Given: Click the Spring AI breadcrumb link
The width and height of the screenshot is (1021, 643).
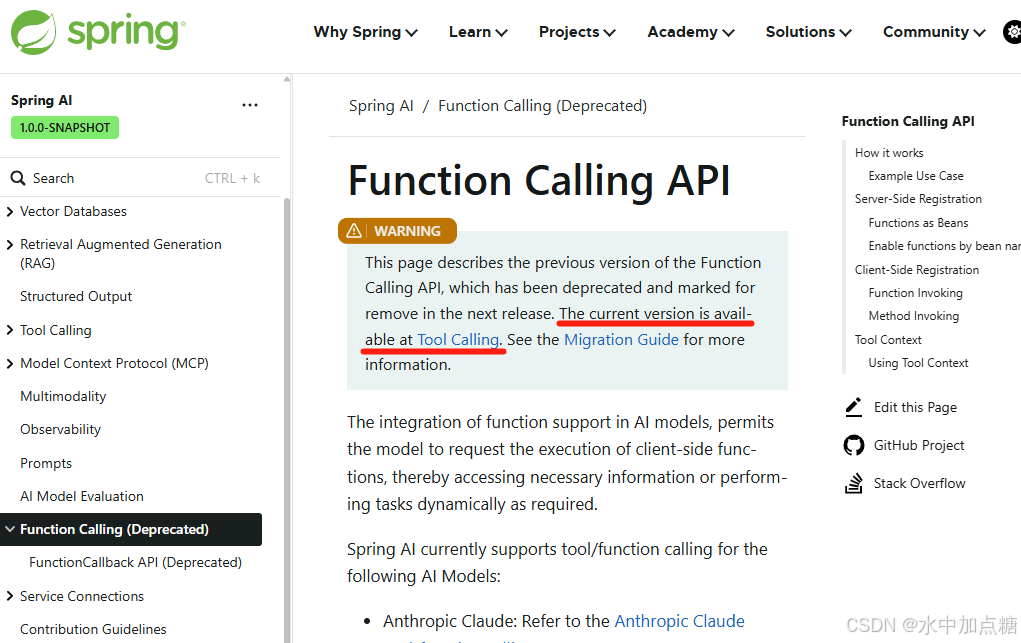Looking at the screenshot, I should pos(381,106).
